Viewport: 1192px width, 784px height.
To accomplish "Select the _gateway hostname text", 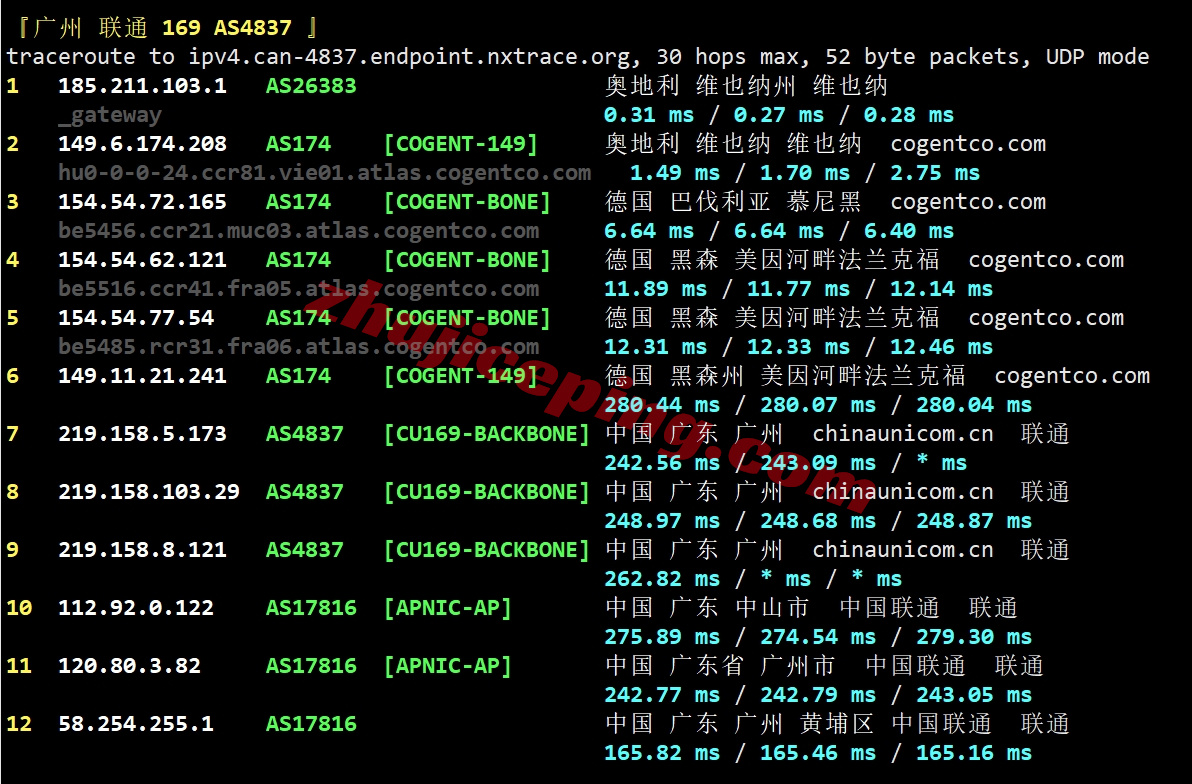I will tap(109, 115).
